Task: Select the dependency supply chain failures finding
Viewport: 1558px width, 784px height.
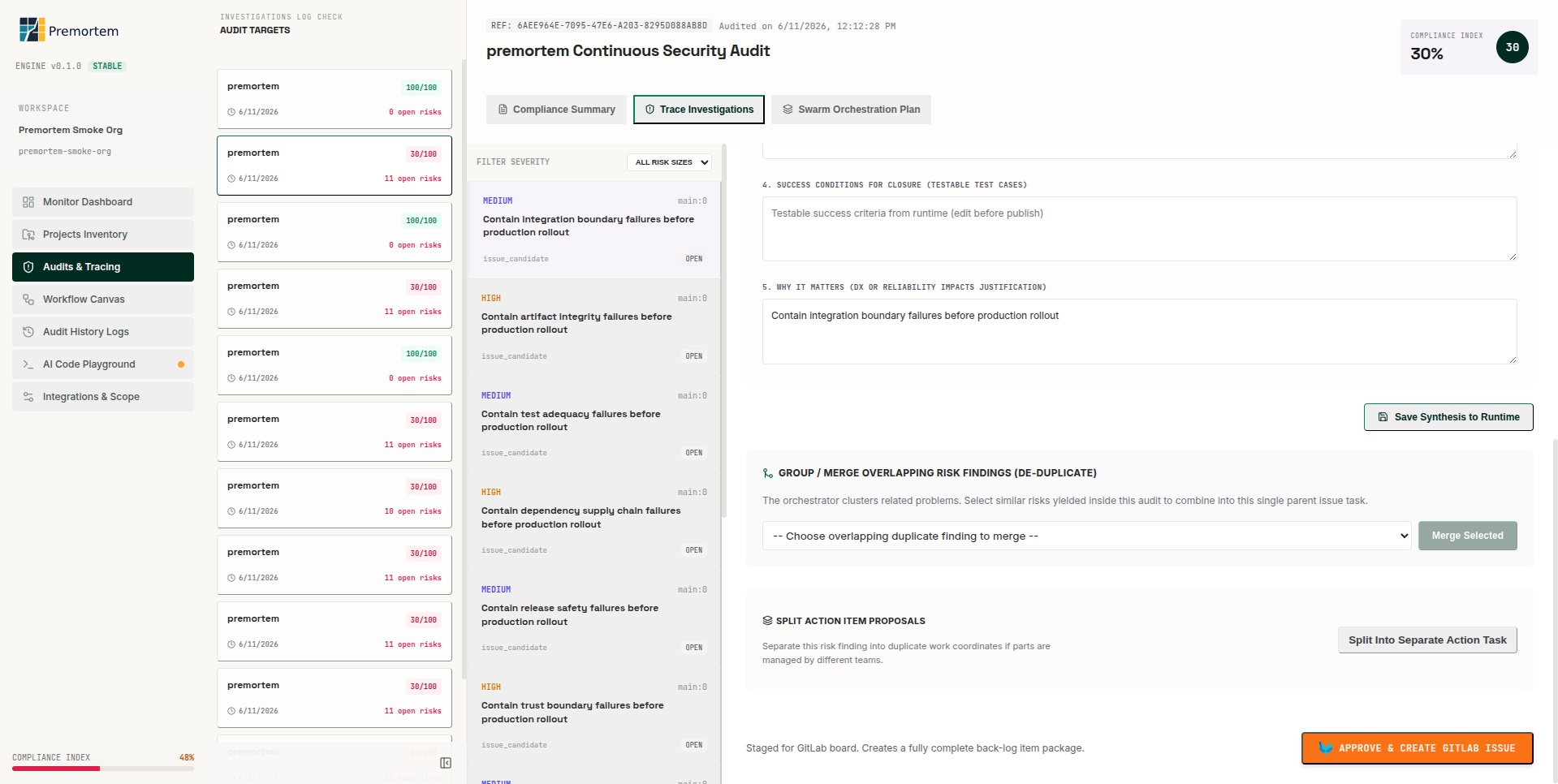Action: 594,521
